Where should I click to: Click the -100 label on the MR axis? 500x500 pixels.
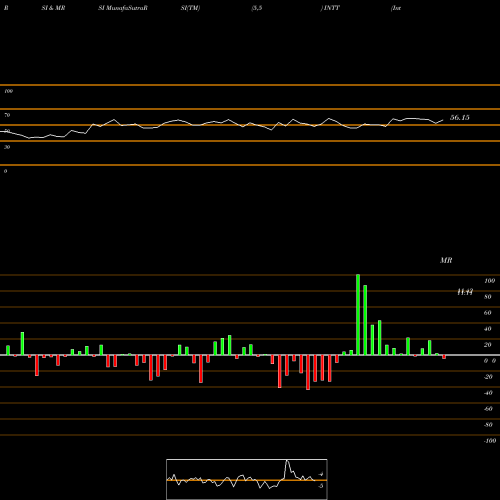pyautogui.click(x=490, y=441)
